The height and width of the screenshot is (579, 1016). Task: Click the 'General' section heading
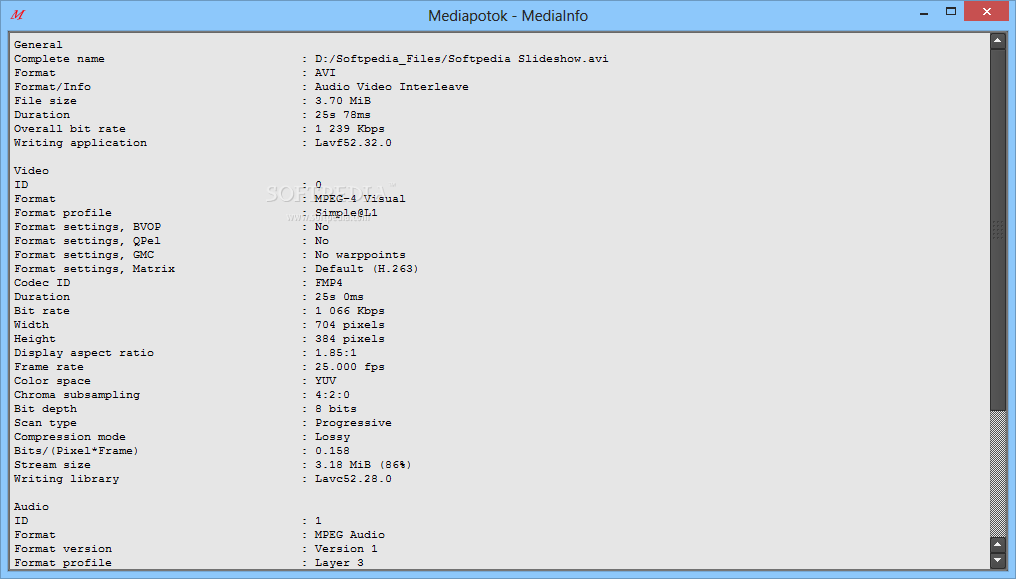(38, 45)
